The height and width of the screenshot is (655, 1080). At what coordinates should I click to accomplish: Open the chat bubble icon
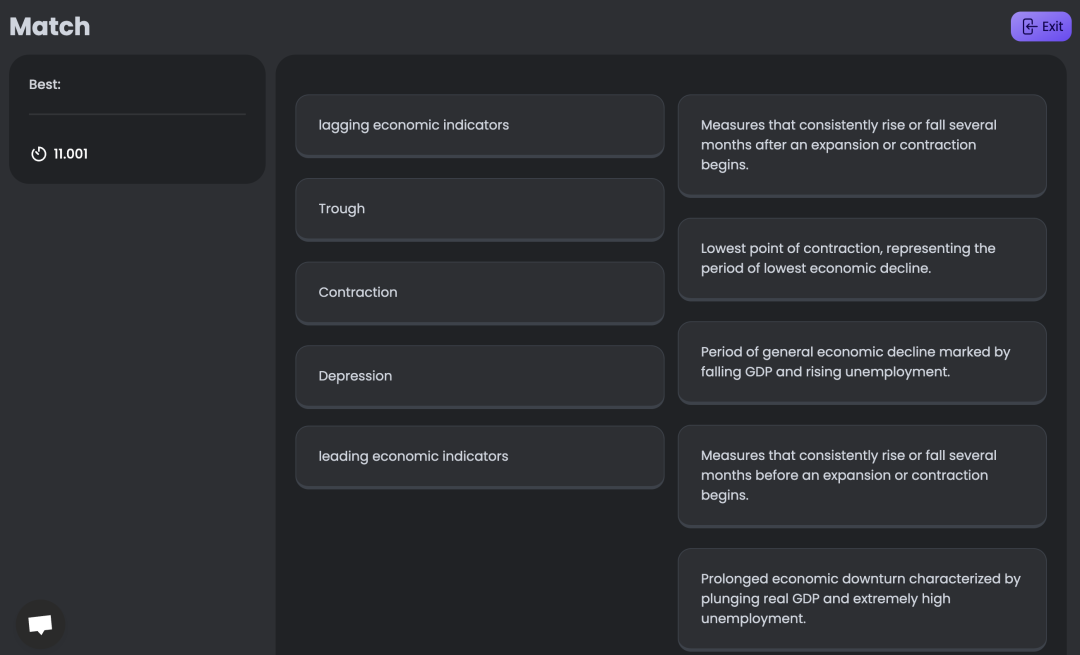pyautogui.click(x=40, y=624)
